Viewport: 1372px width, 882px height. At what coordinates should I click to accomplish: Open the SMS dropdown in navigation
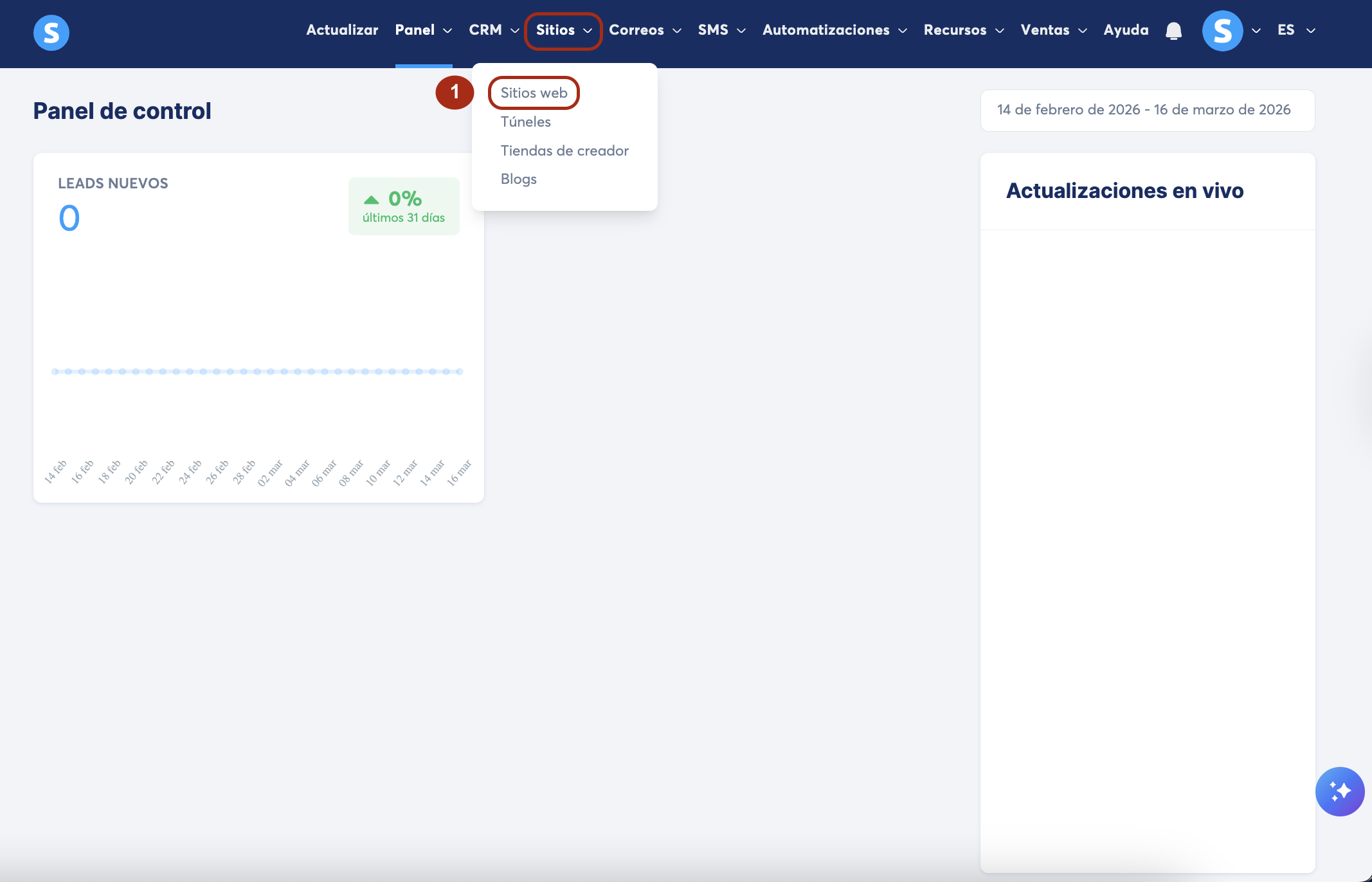point(721,30)
